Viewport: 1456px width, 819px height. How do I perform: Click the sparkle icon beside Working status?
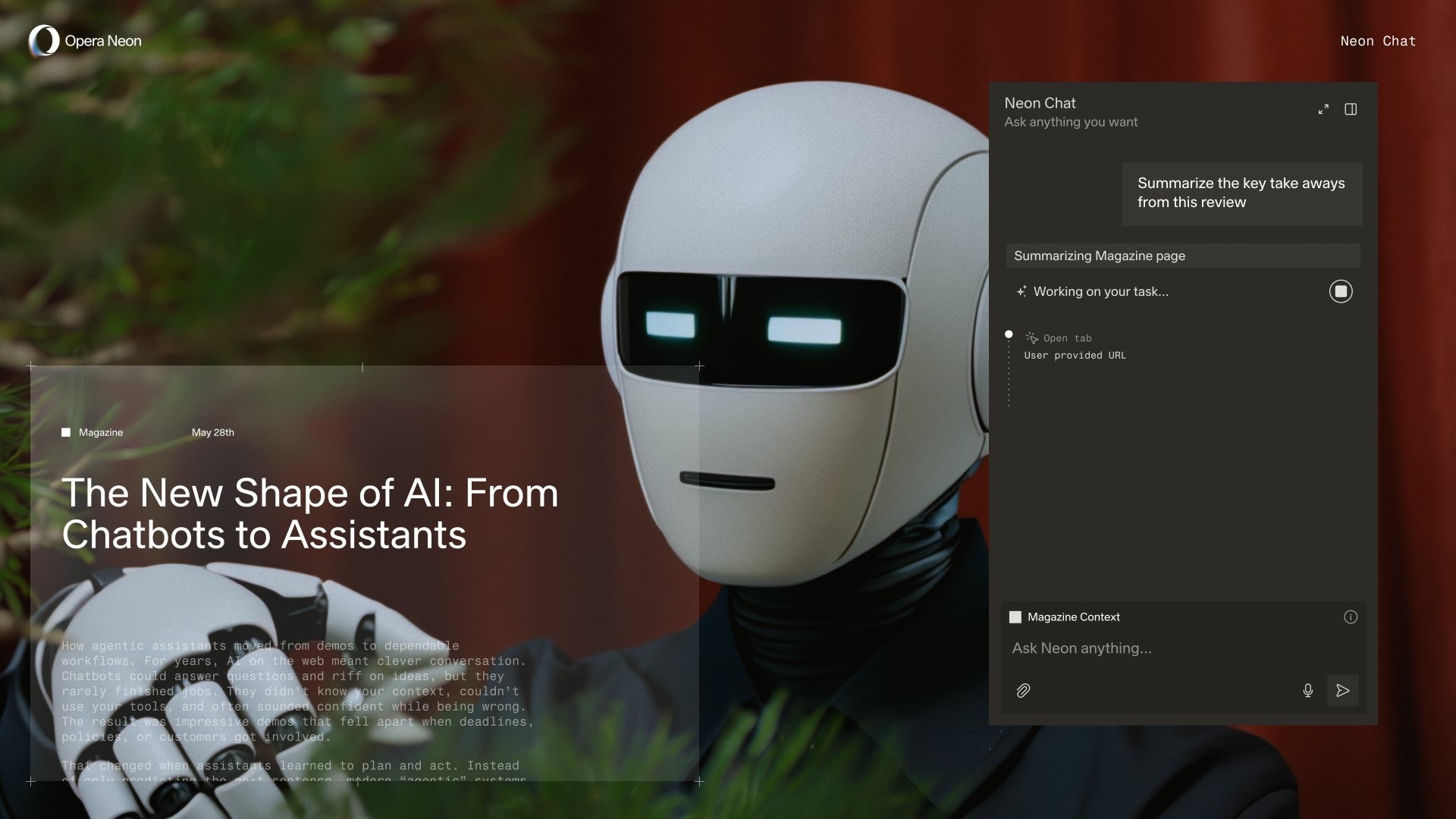(x=1021, y=291)
